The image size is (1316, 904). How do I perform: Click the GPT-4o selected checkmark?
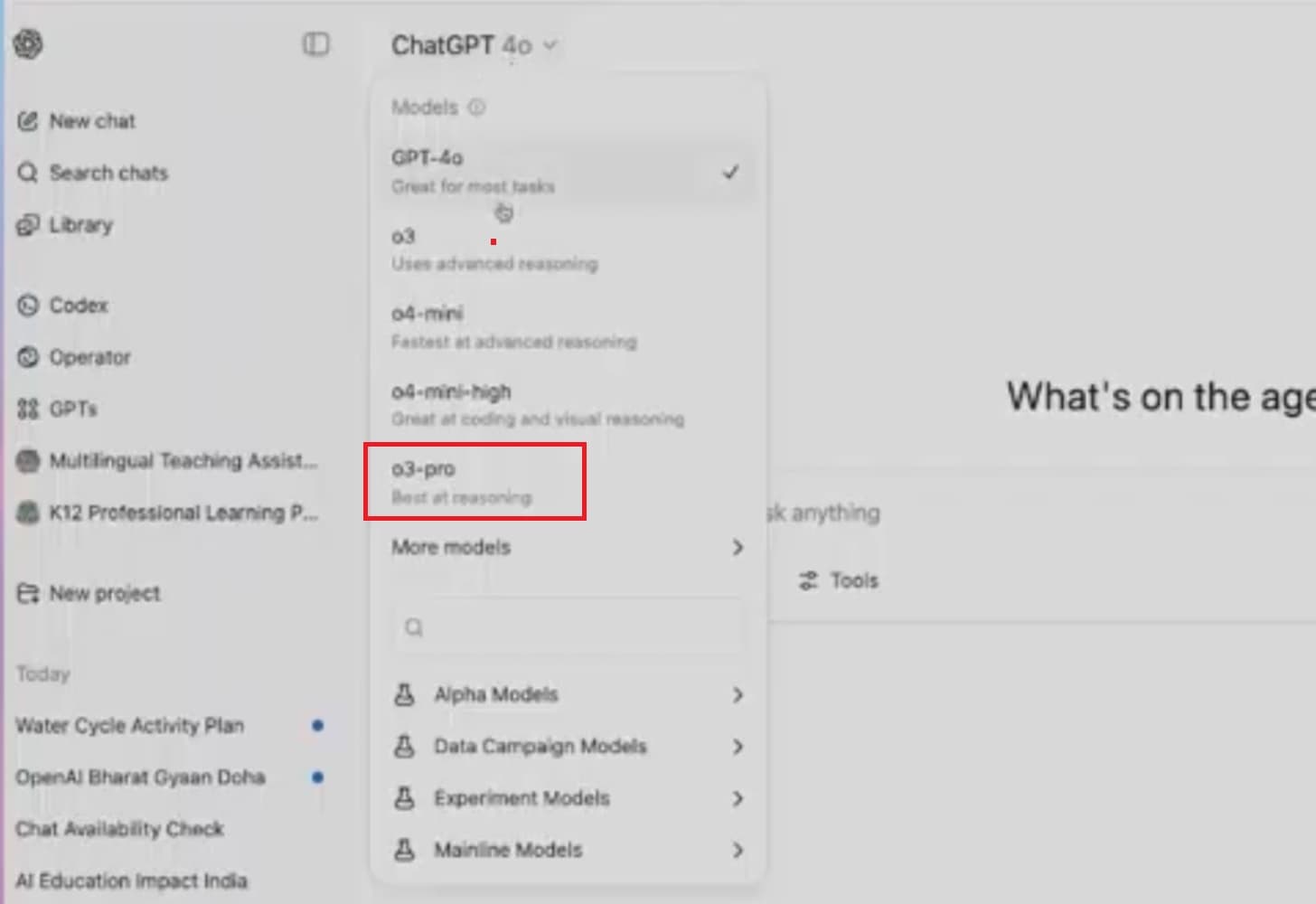730,171
